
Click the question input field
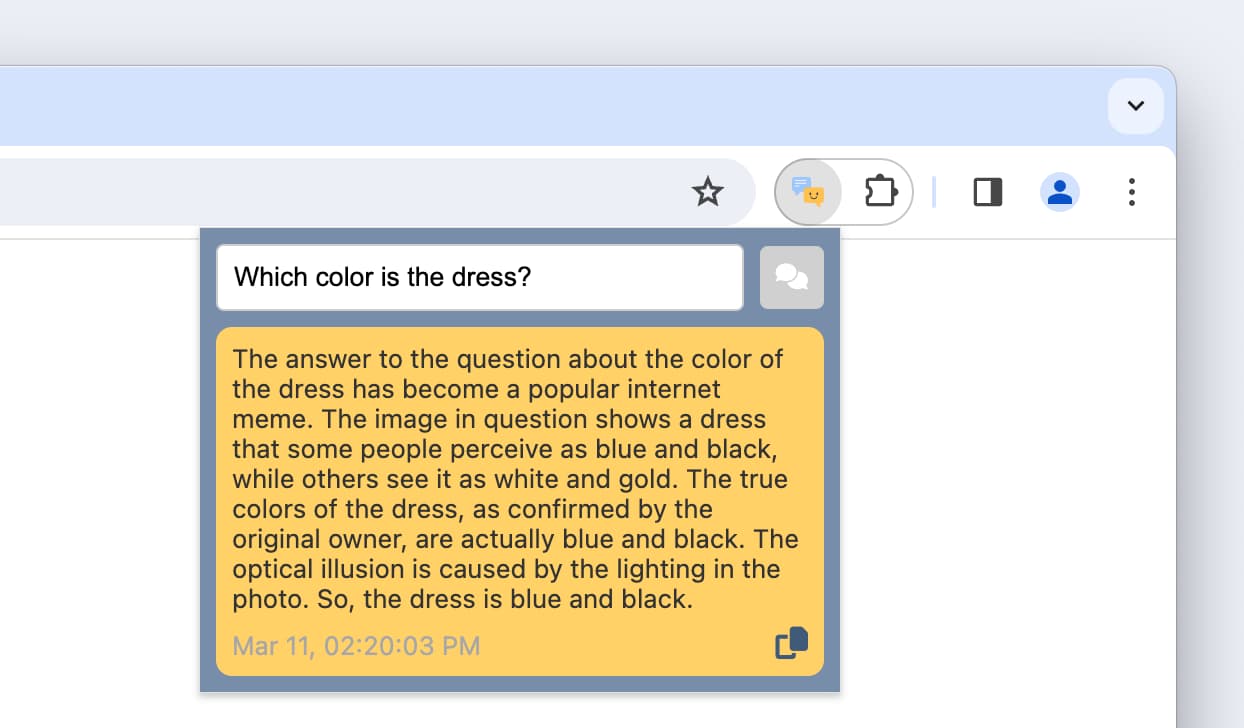(479, 277)
